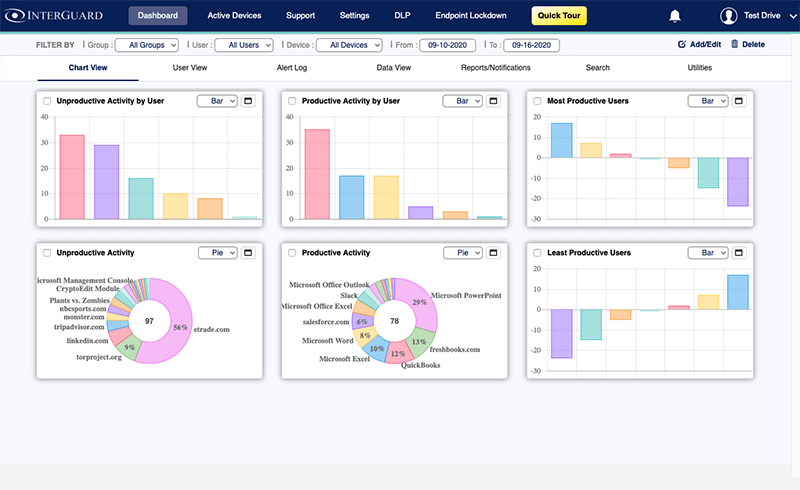Click the etrade.com pie label

click(212, 329)
